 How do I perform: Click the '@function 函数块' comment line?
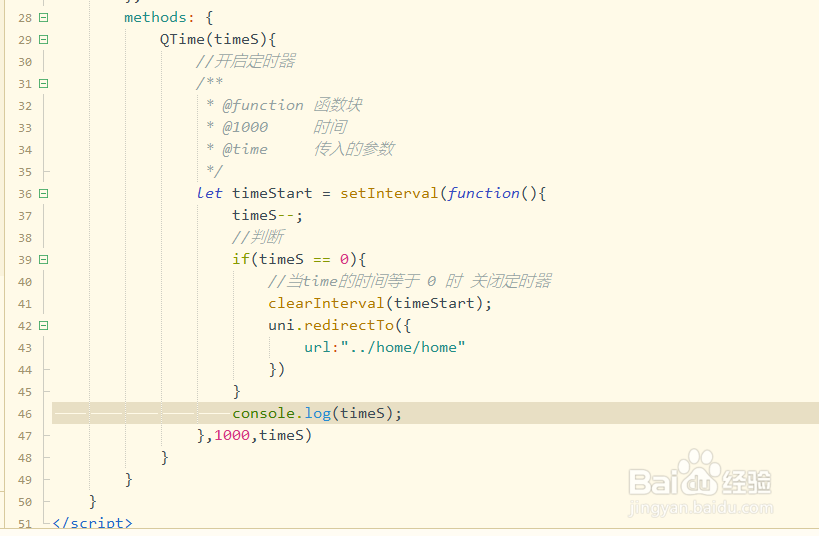tap(284, 105)
